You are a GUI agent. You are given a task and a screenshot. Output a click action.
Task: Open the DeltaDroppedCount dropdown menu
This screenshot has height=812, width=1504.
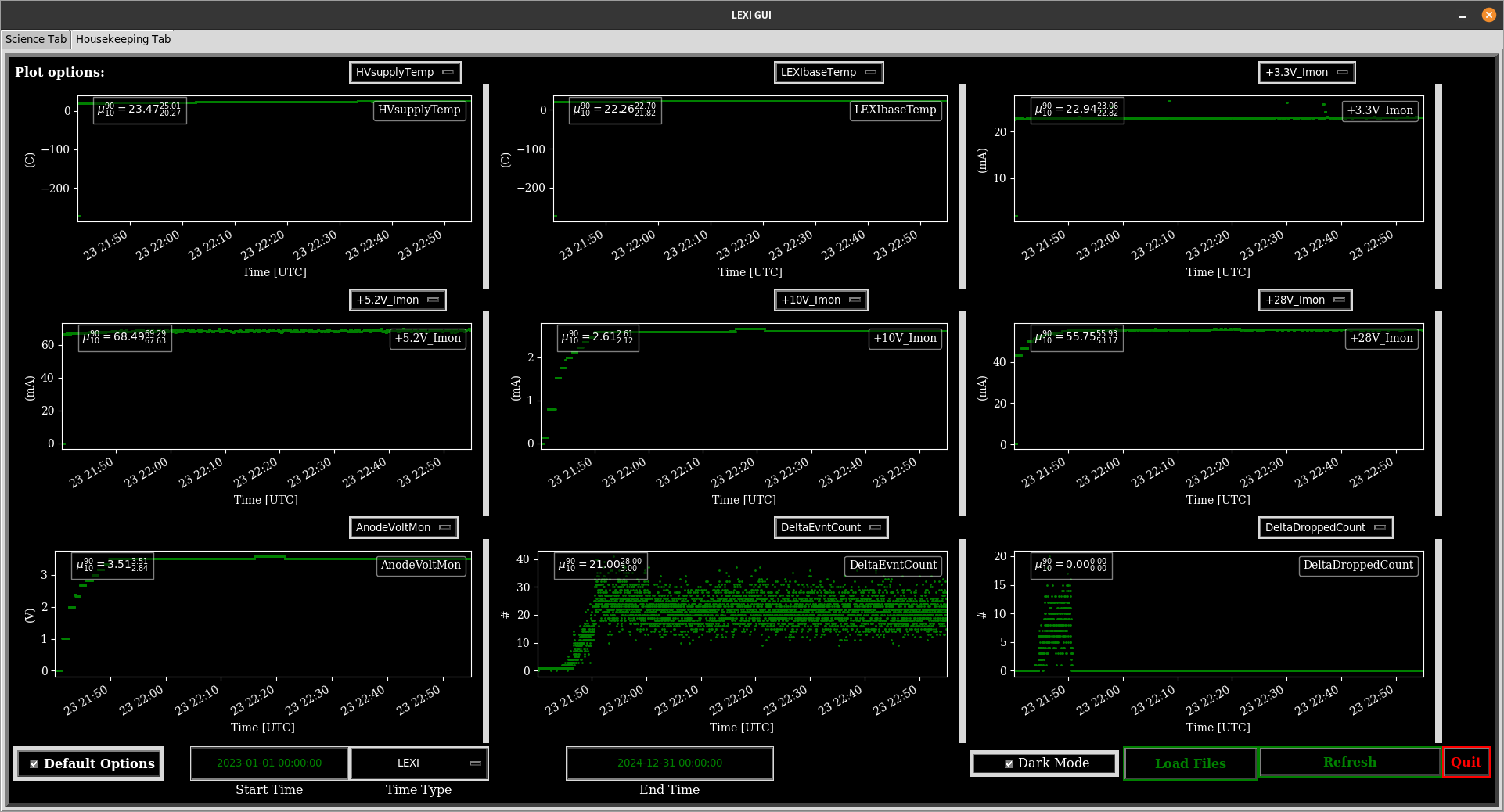pyautogui.click(x=1326, y=527)
